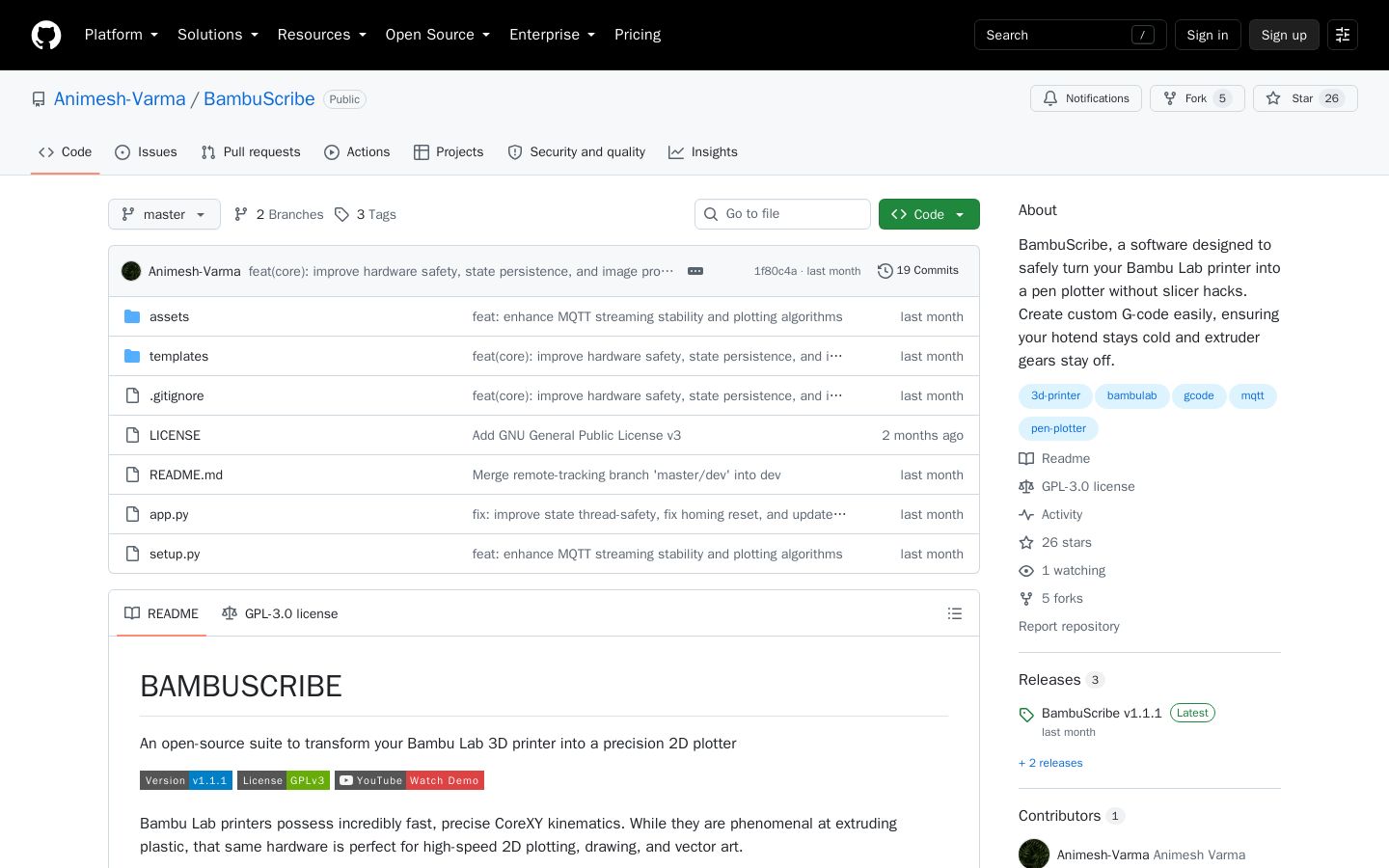The width and height of the screenshot is (1389, 868).
Task: Focus the top Search field
Action: click(1070, 35)
